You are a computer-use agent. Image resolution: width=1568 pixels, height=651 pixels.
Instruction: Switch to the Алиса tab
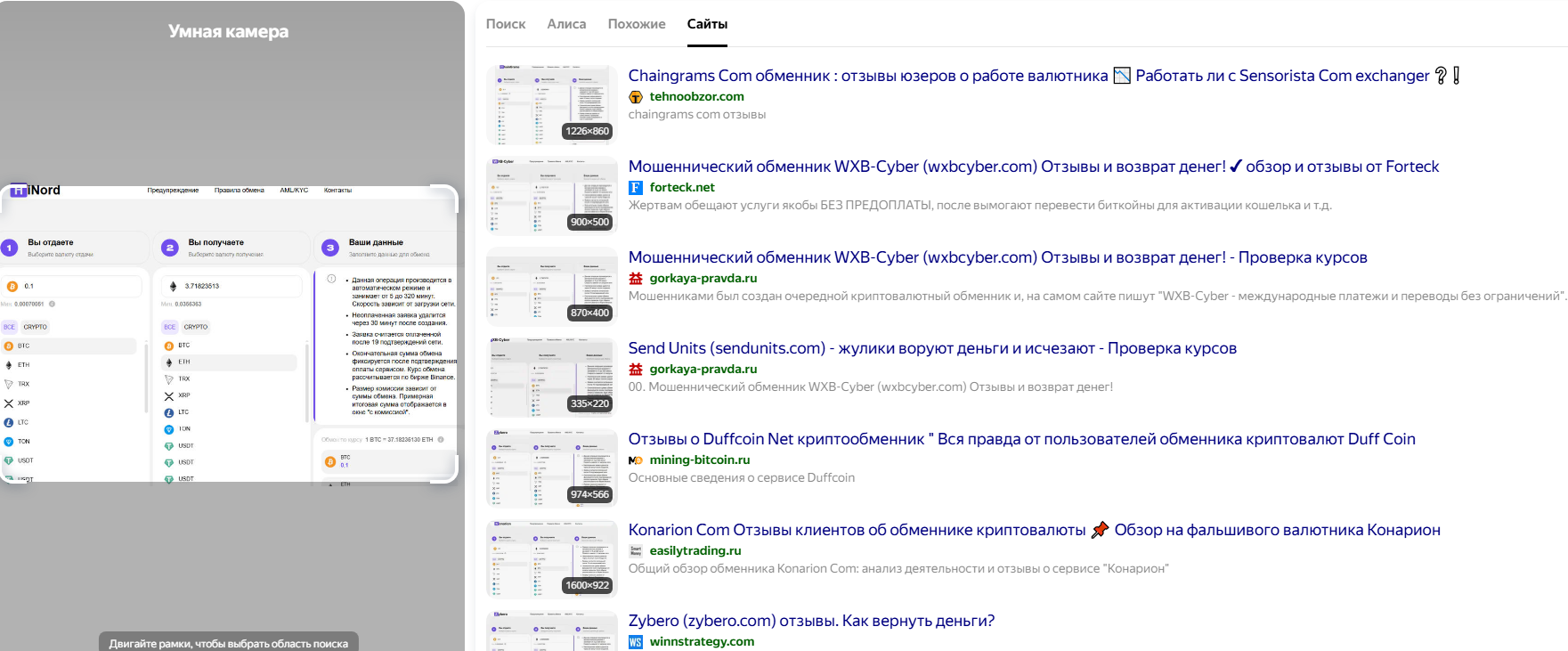click(x=566, y=24)
